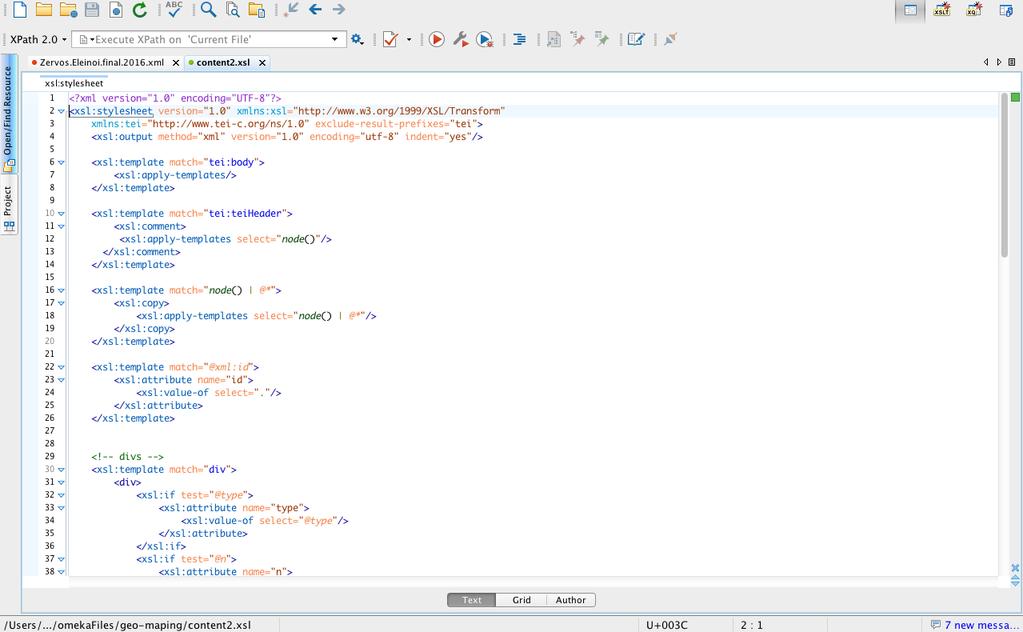Open Find/Replace with magnifier icon

pyautogui.click(x=208, y=9)
